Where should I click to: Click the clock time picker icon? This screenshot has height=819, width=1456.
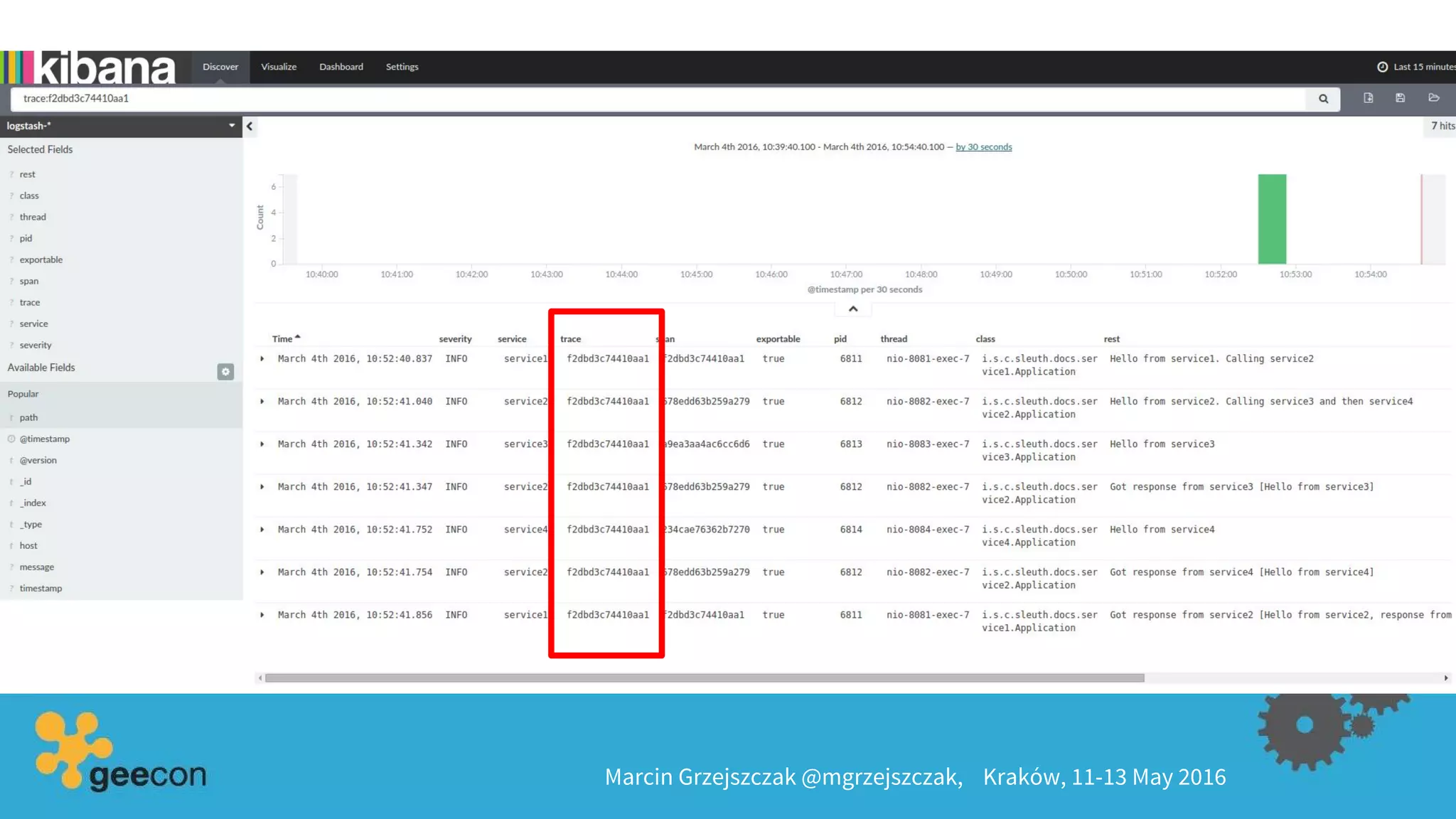tap(1382, 67)
